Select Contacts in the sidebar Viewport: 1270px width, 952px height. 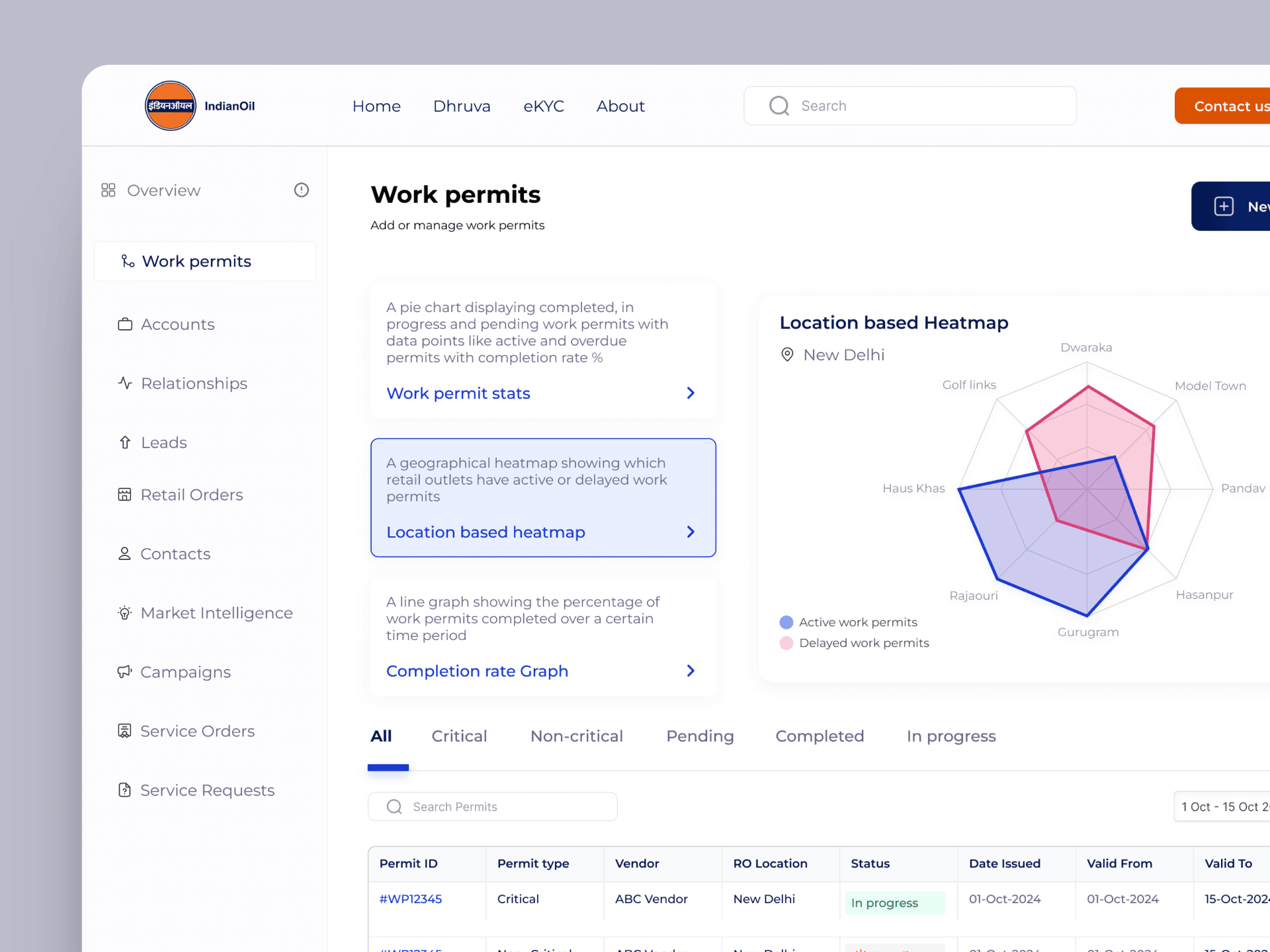coord(175,553)
